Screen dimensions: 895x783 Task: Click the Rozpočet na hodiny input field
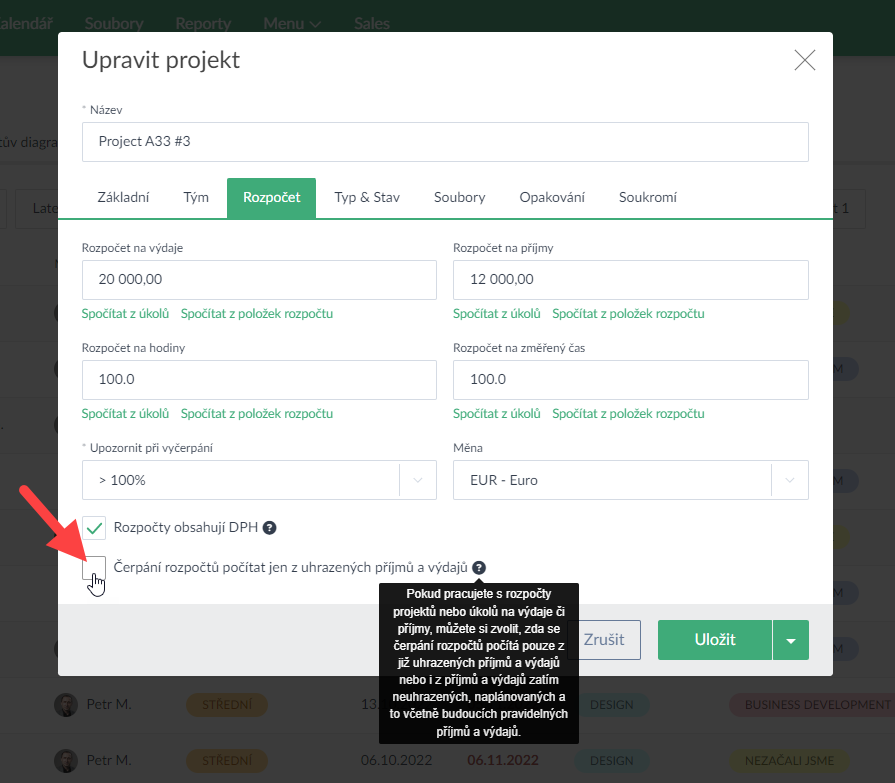tap(259, 380)
